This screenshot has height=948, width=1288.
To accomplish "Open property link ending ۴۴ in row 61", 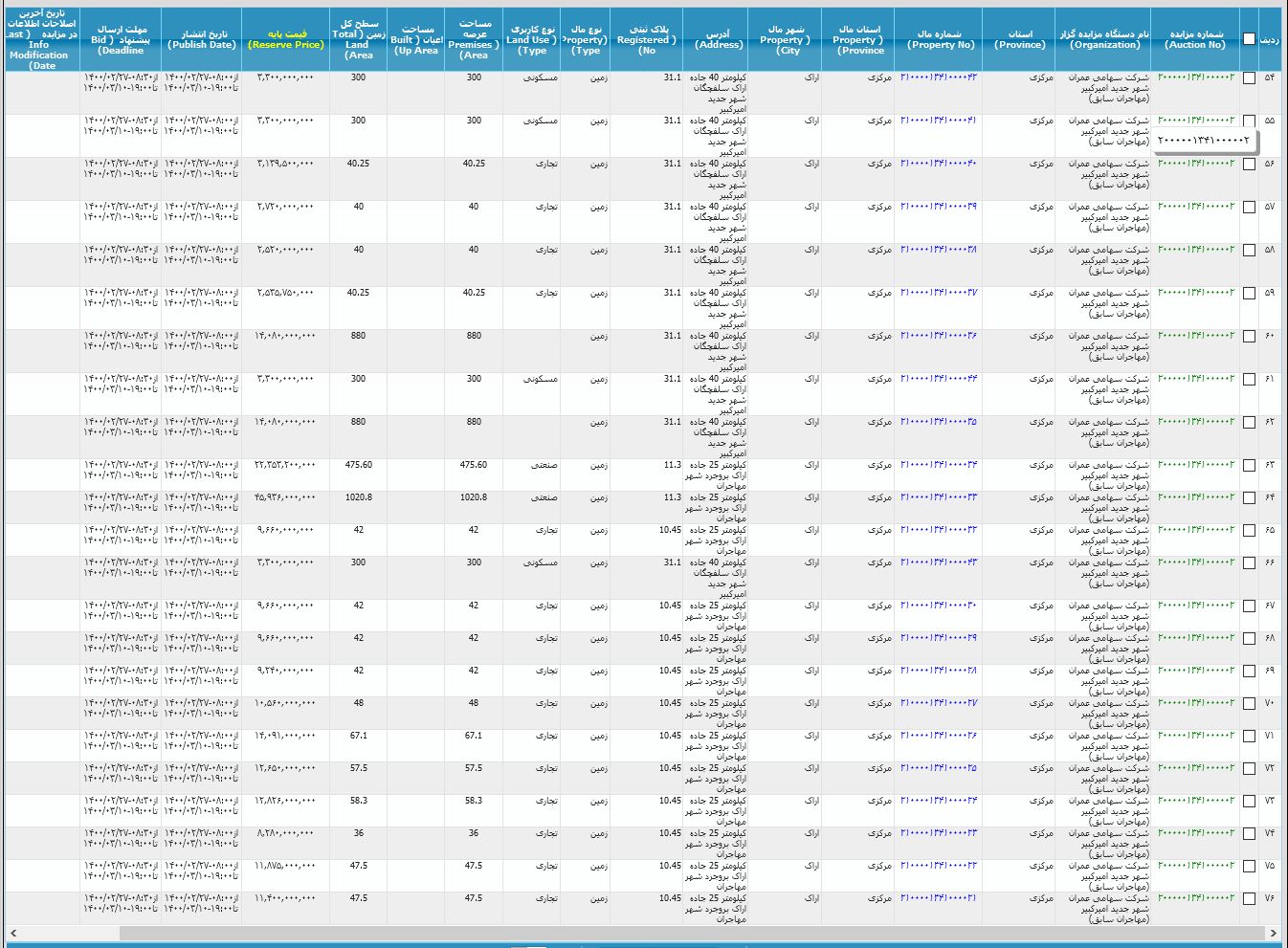I will 939,379.
